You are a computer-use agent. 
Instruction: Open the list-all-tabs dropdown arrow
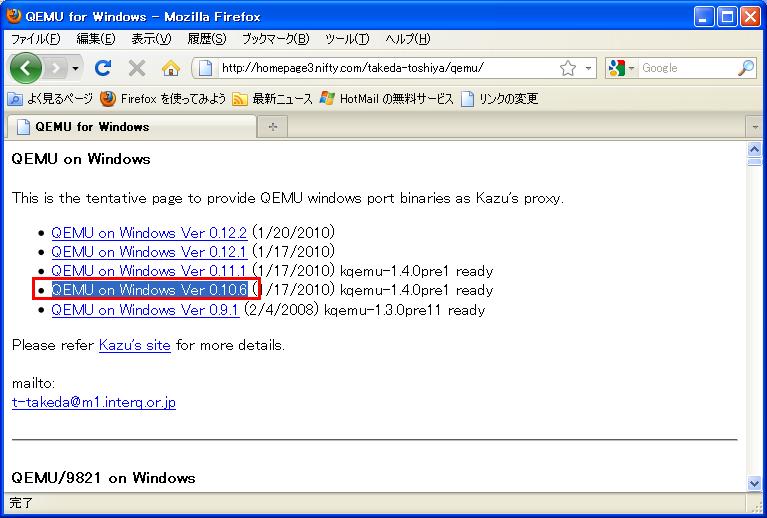pos(754,128)
